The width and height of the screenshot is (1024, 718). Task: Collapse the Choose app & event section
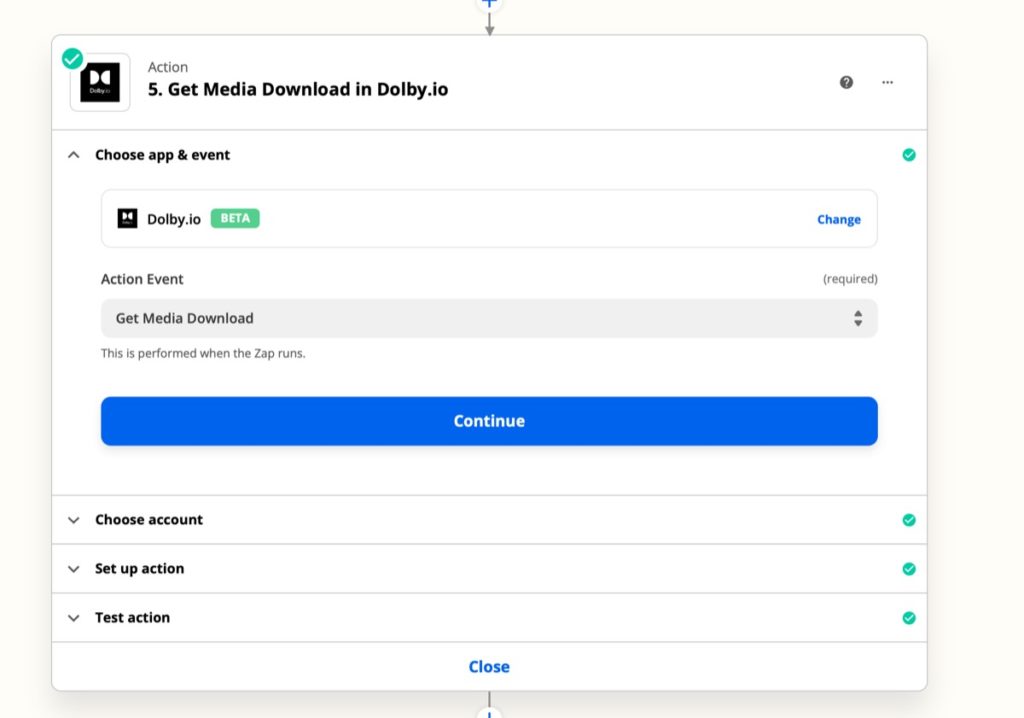pyautogui.click(x=74, y=155)
